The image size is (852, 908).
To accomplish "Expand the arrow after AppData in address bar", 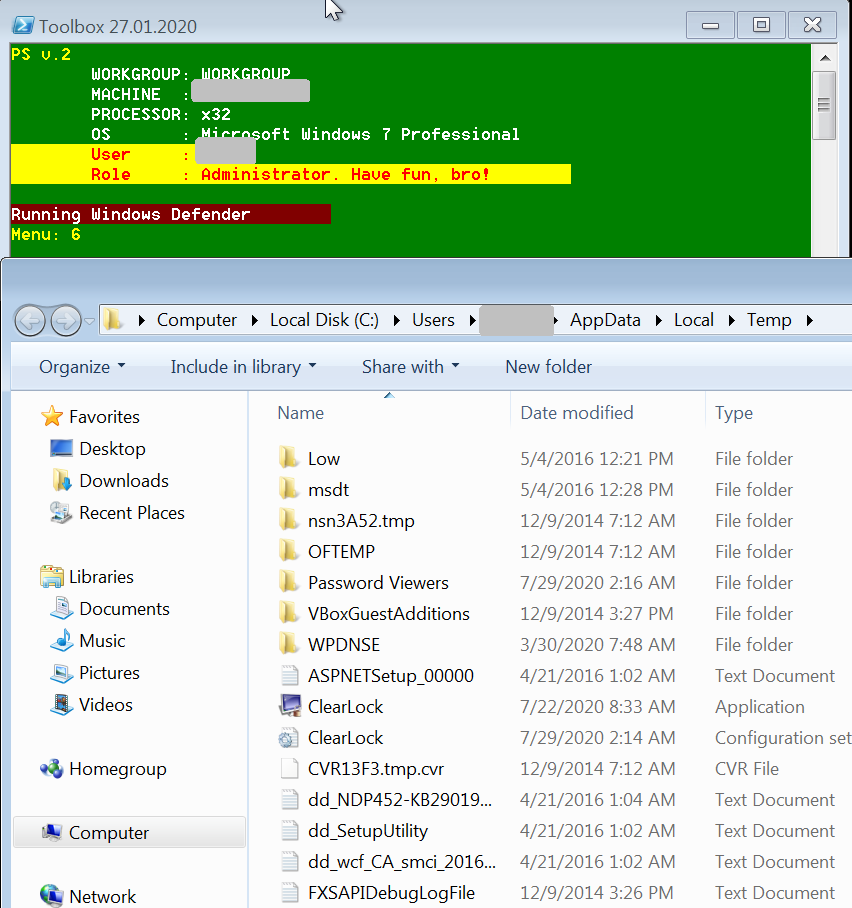I will (658, 320).
